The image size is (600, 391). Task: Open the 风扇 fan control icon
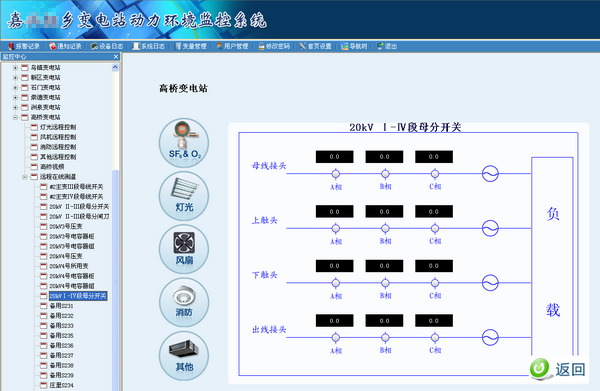pos(184,249)
